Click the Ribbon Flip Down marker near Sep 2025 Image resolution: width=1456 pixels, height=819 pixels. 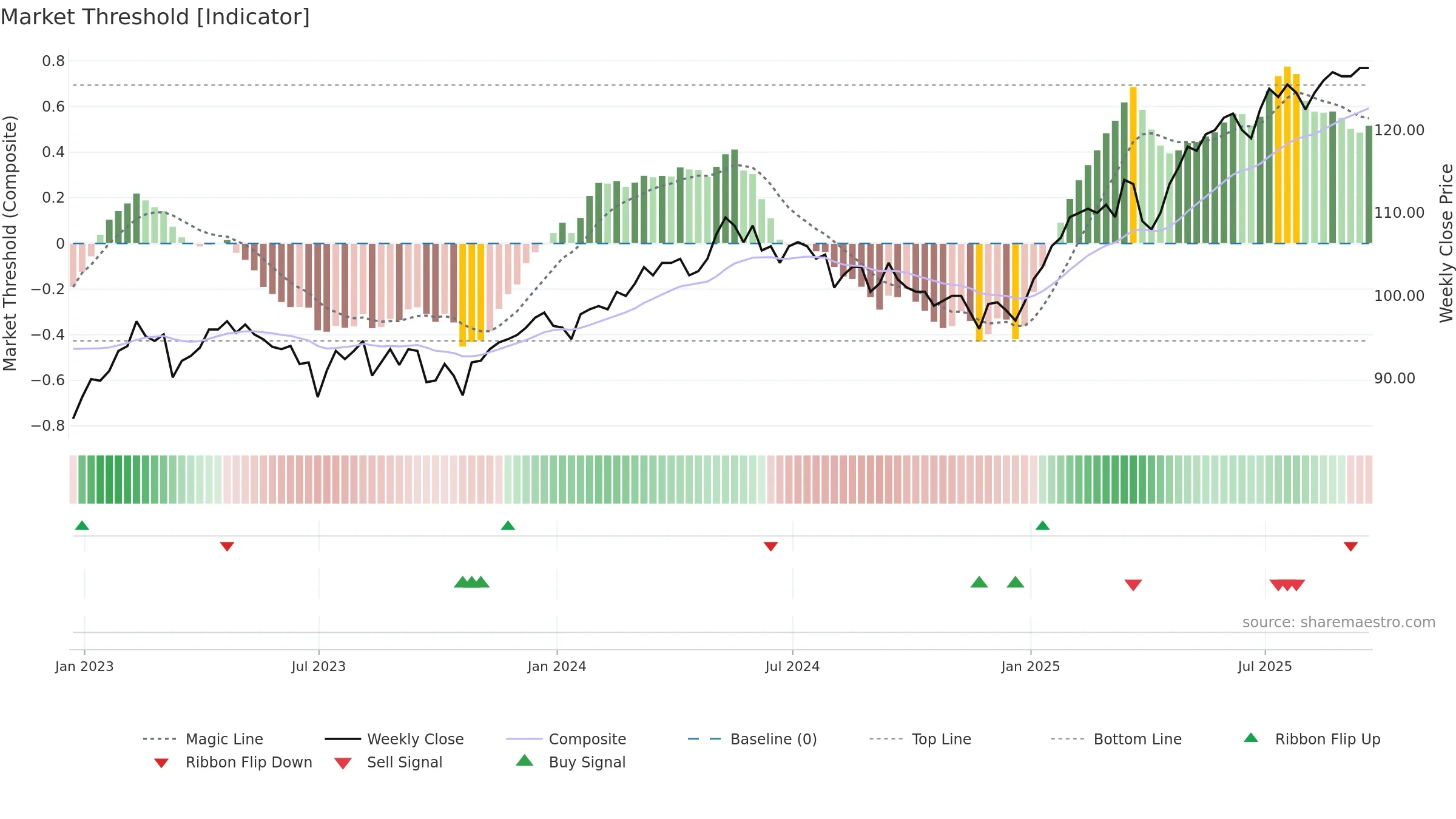[1350, 546]
